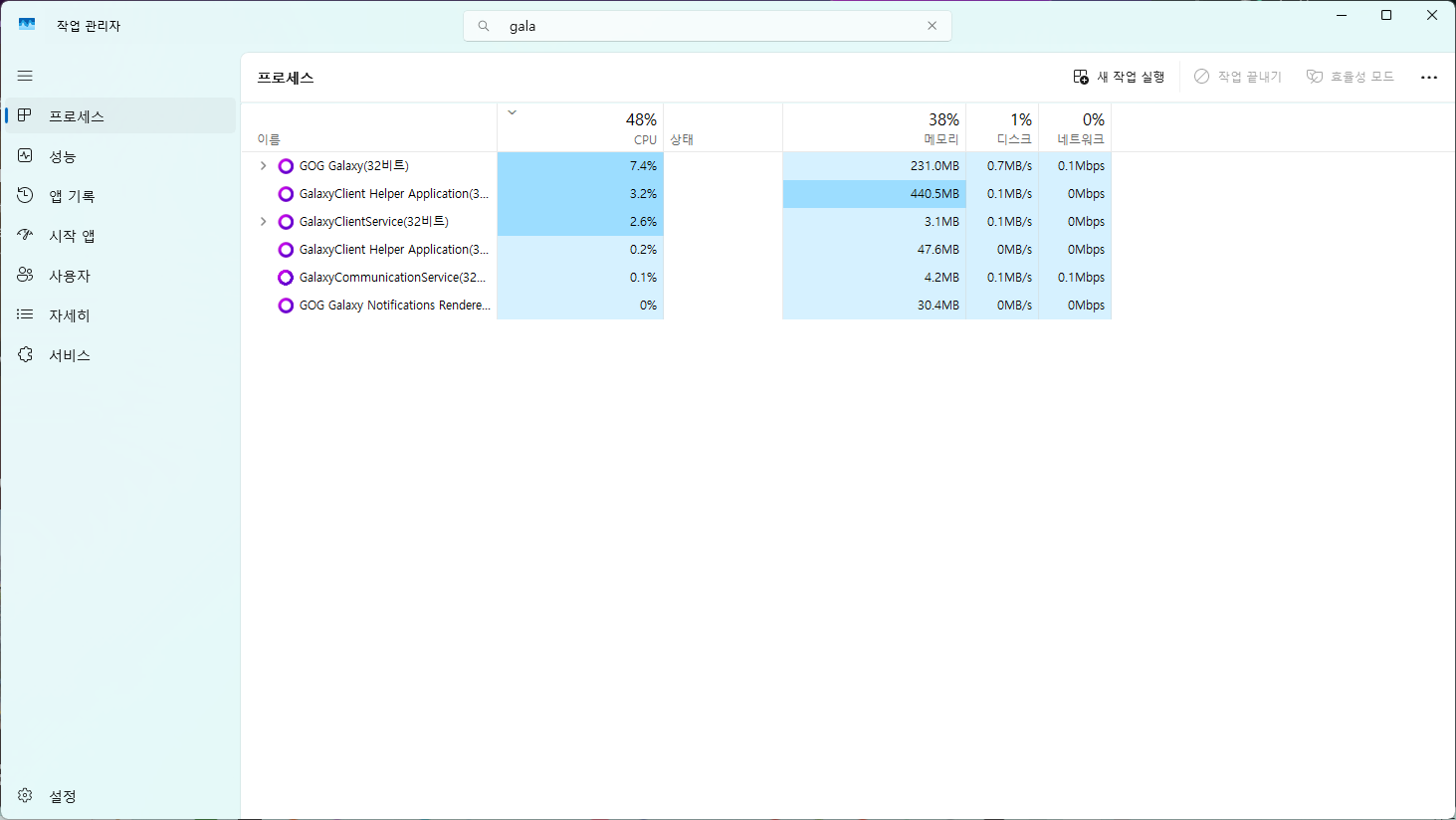This screenshot has width=1456, height=820.
Task: Click the 231.0MB memory cell
Action: pyautogui.click(x=874, y=166)
